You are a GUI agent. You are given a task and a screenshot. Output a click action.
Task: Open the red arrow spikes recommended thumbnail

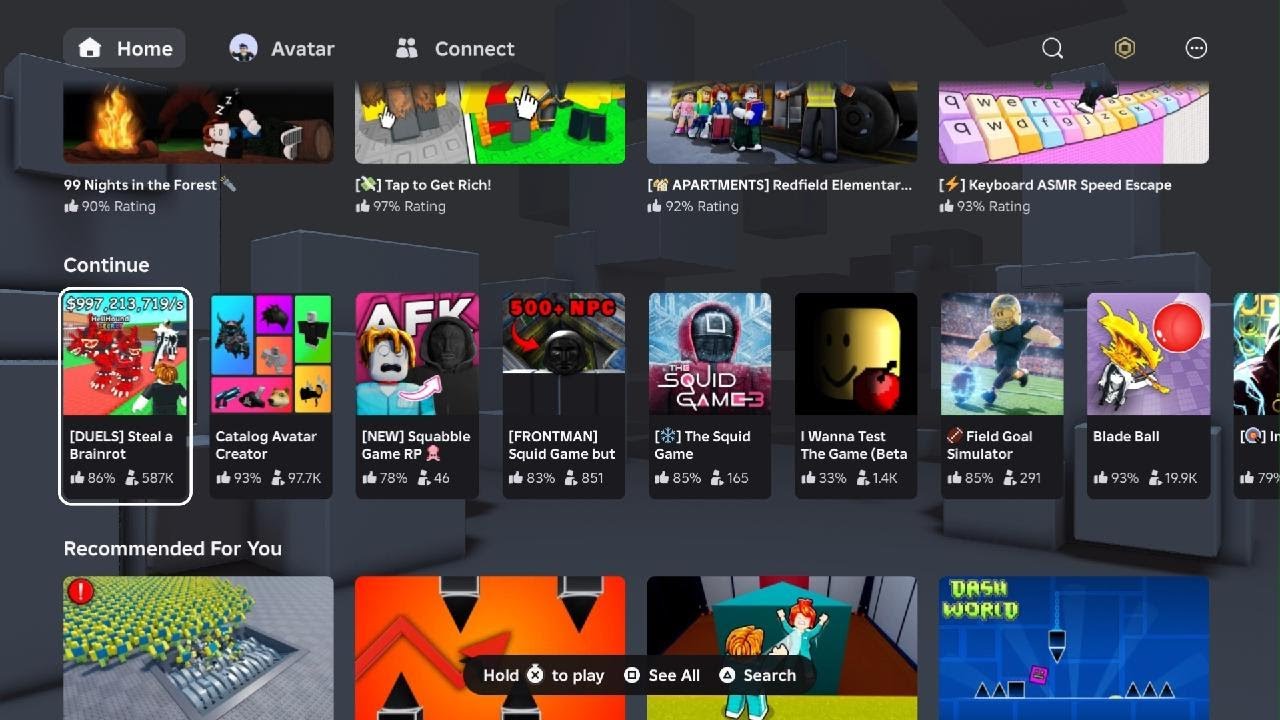point(490,648)
